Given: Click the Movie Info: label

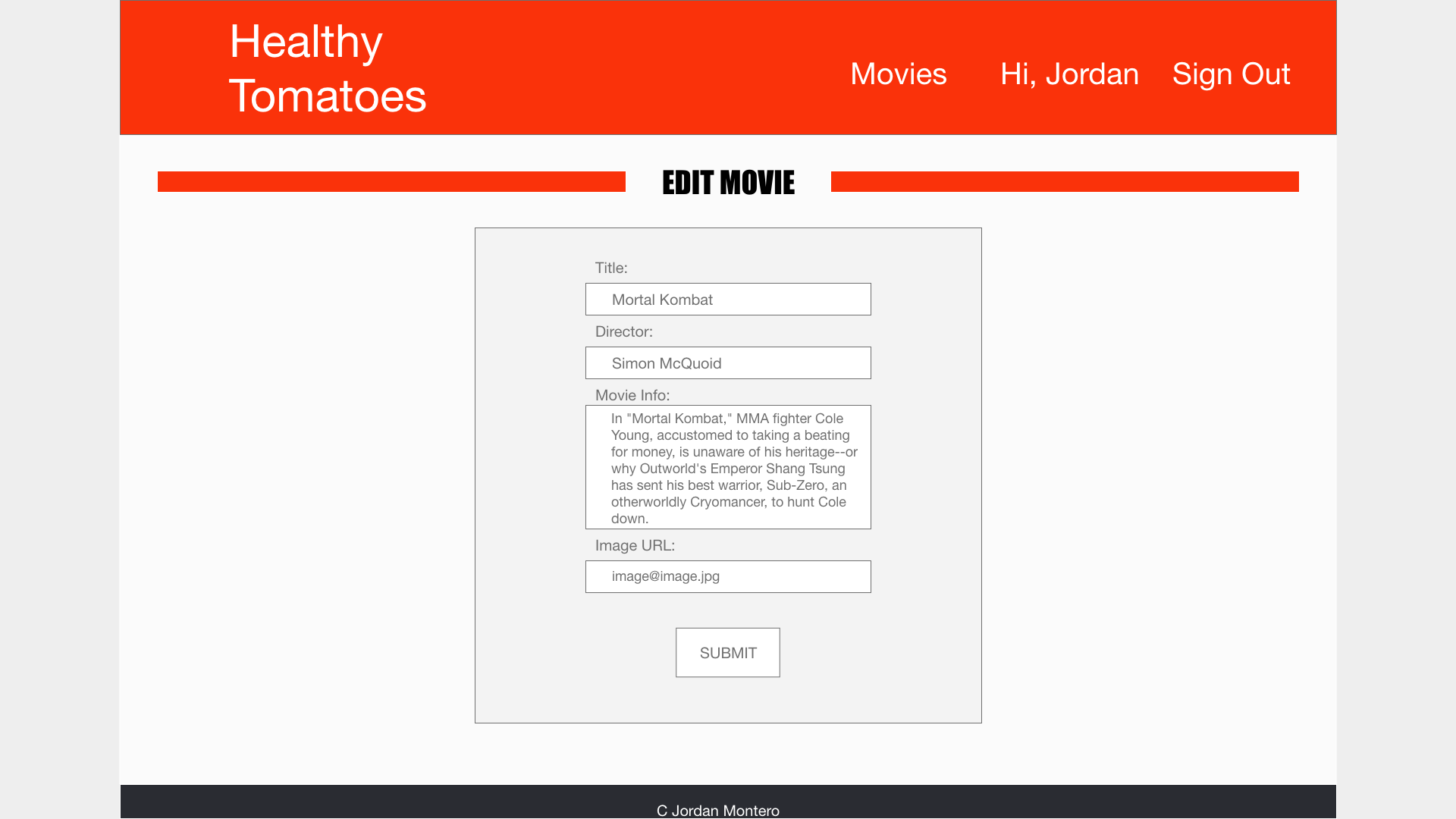Looking at the screenshot, I should click(x=632, y=395).
